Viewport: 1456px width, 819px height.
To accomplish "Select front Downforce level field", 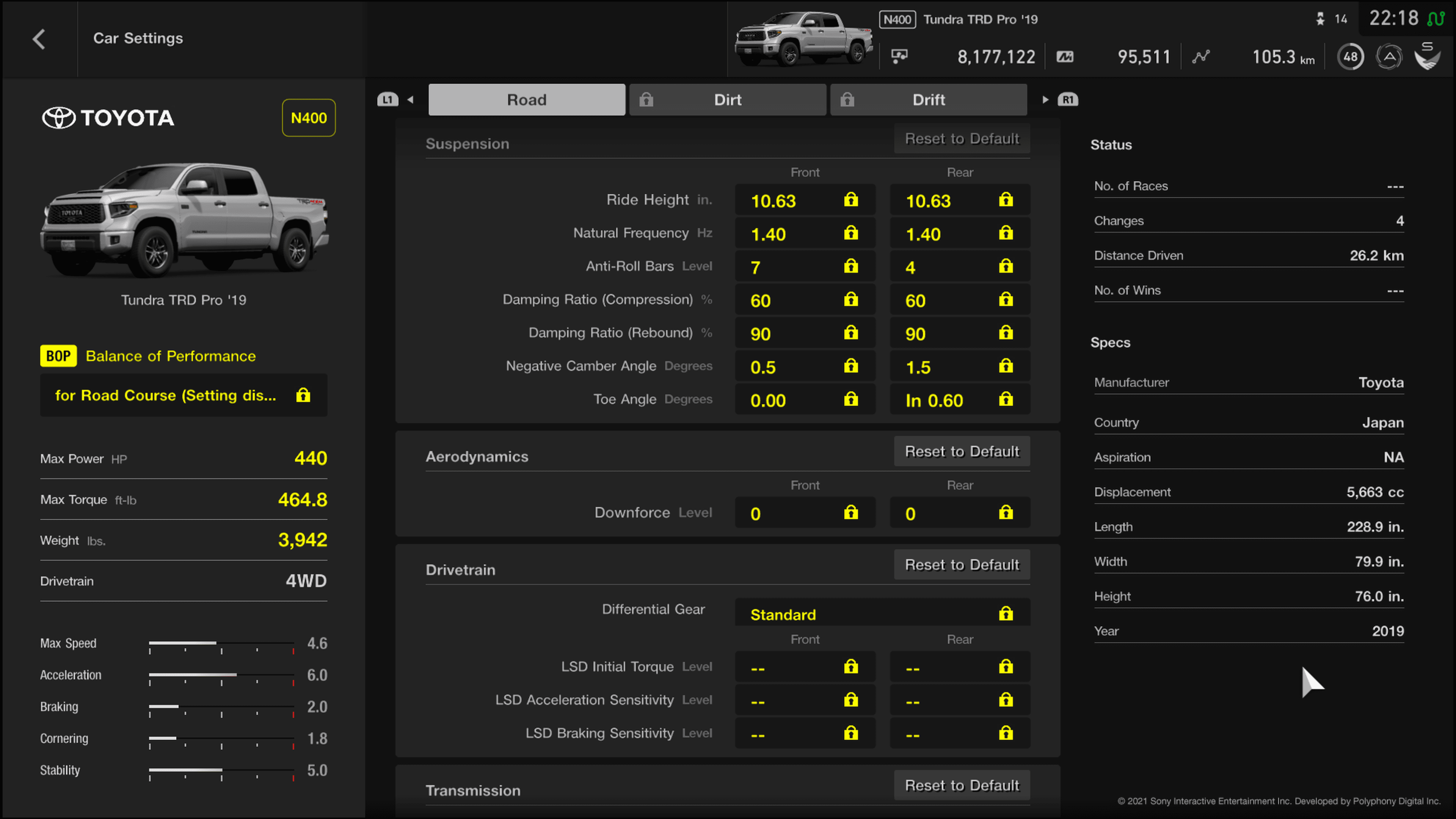I will pos(805,513).
